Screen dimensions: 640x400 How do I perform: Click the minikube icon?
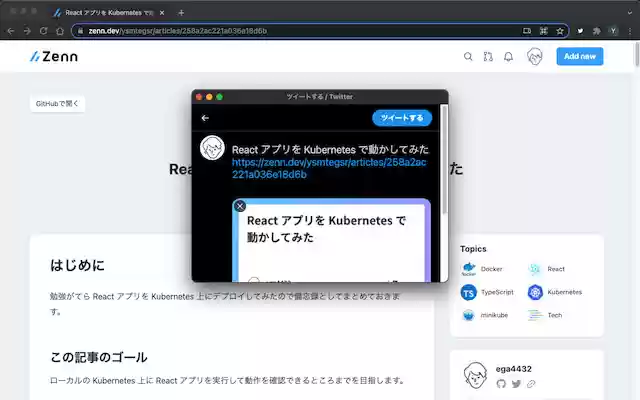469,315
